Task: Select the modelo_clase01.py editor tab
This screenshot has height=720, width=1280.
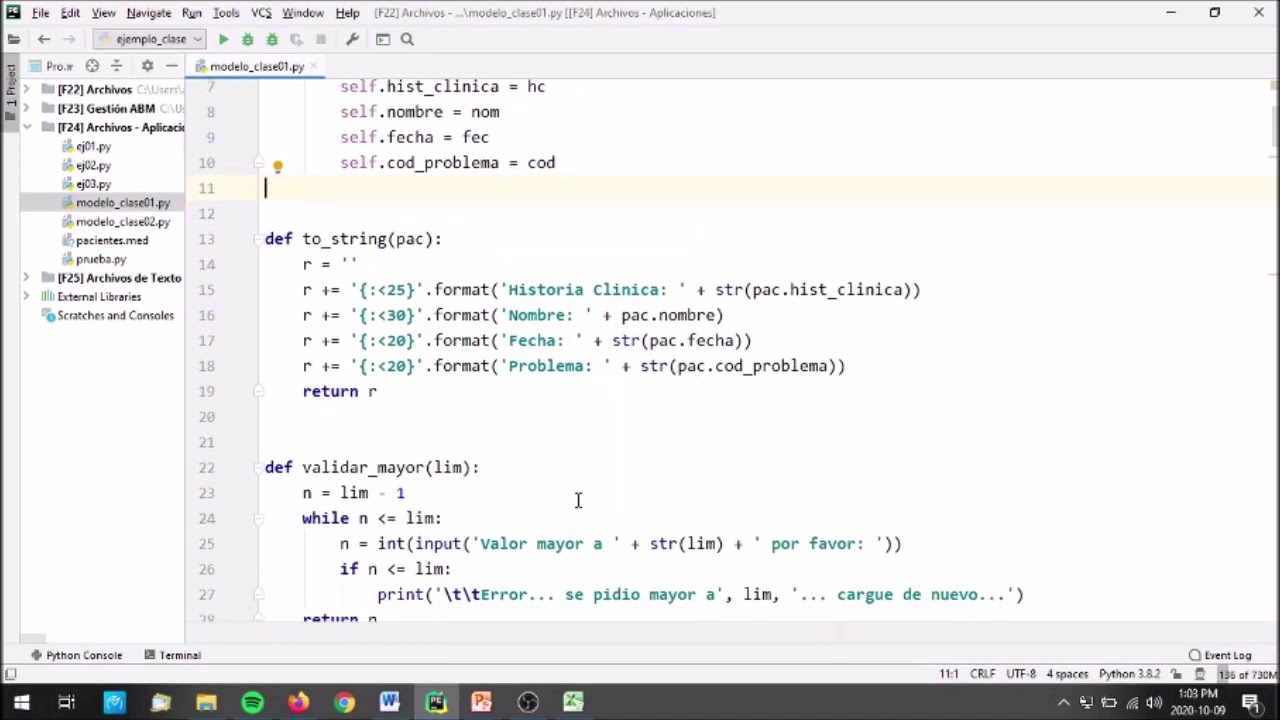Action: 256,66
